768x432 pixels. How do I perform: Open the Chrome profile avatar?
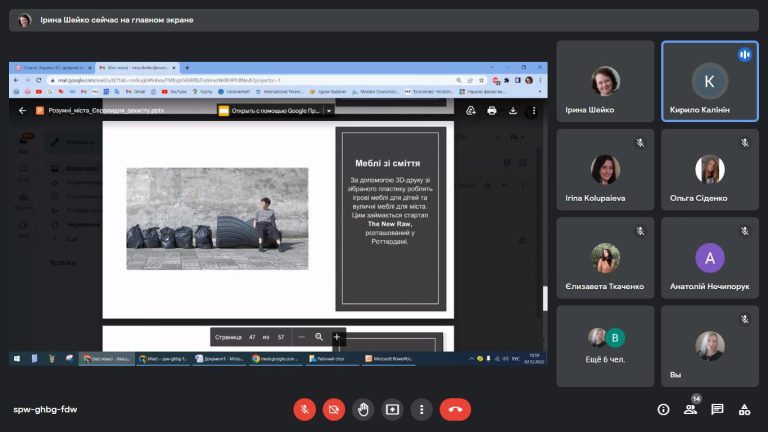pos(529,80)
